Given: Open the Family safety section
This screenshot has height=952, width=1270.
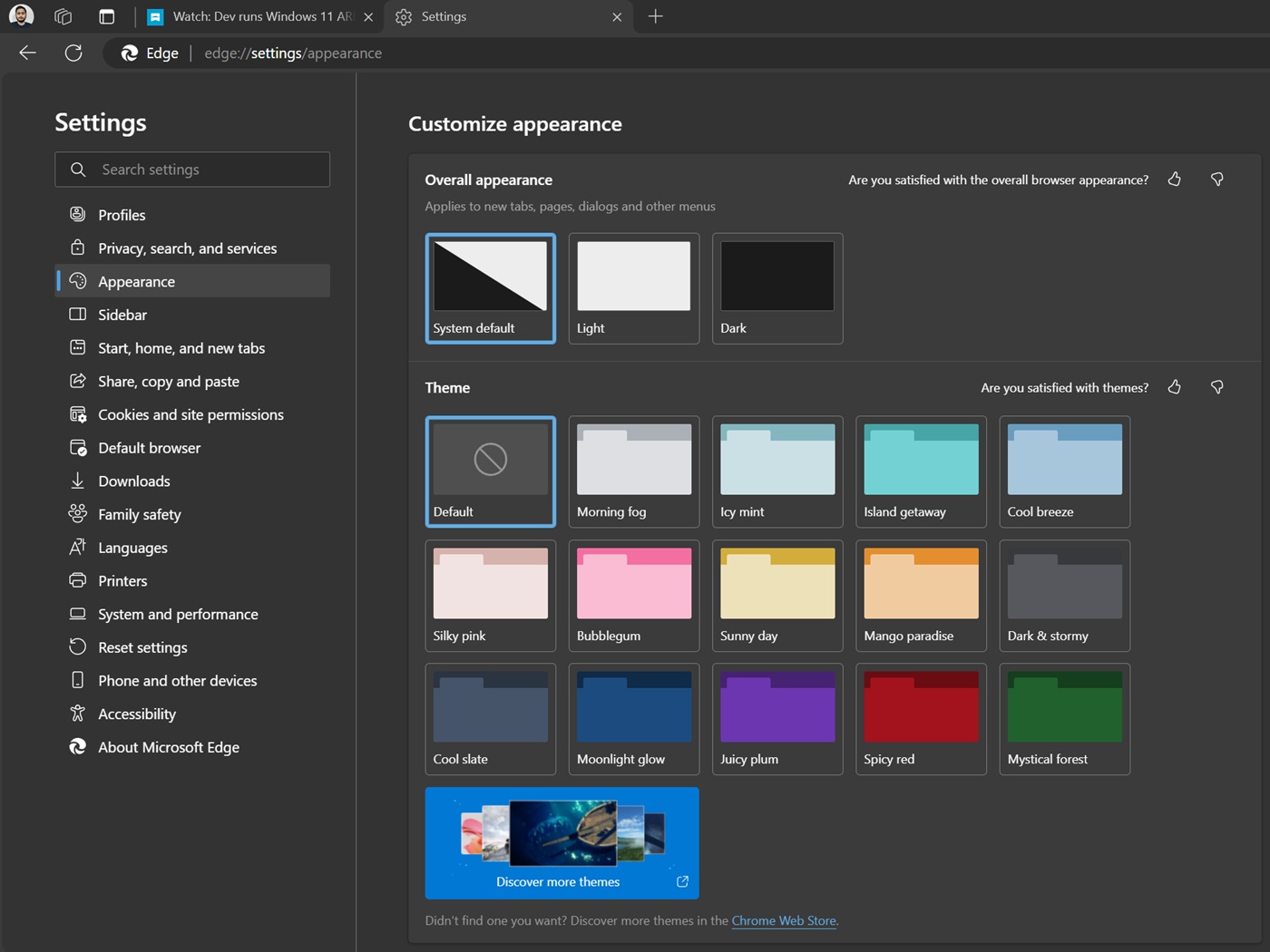Looking at the screenshot, I should 138,514.
